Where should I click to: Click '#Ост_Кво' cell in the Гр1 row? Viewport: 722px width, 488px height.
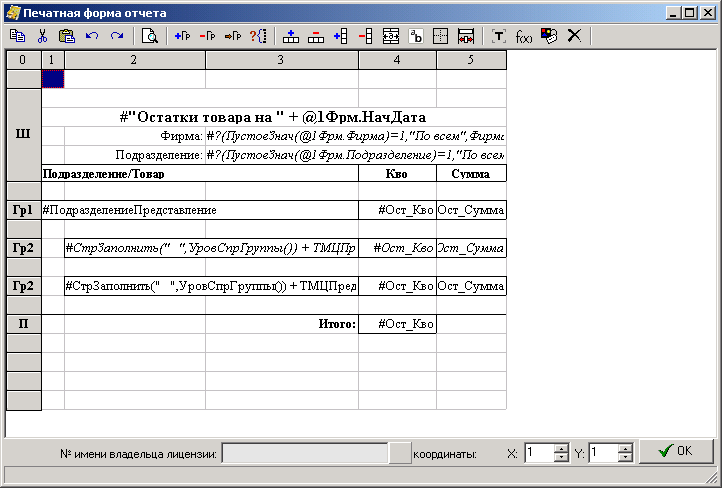[397, 210]
